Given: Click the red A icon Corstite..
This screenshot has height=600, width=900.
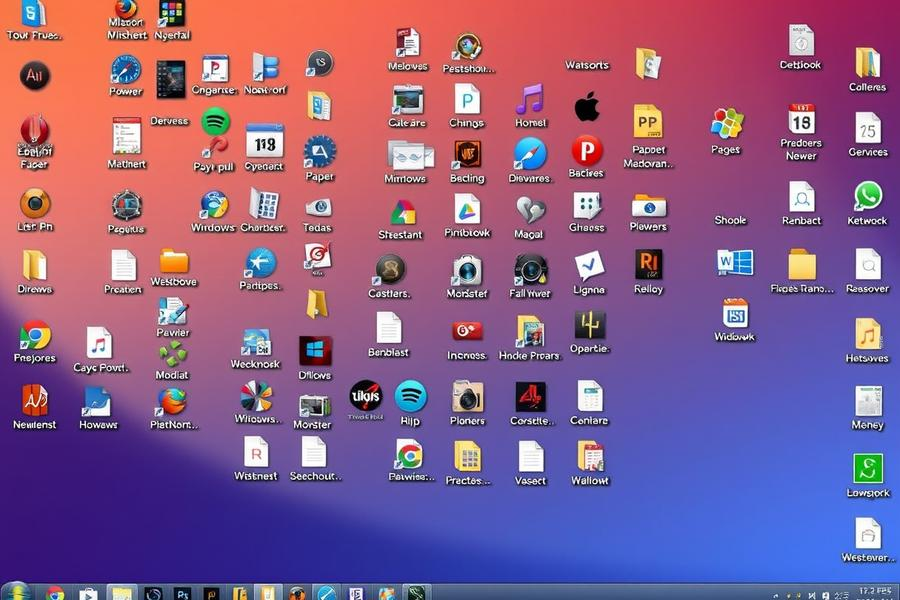Looking at the screenshot, I should coord(530,397).
